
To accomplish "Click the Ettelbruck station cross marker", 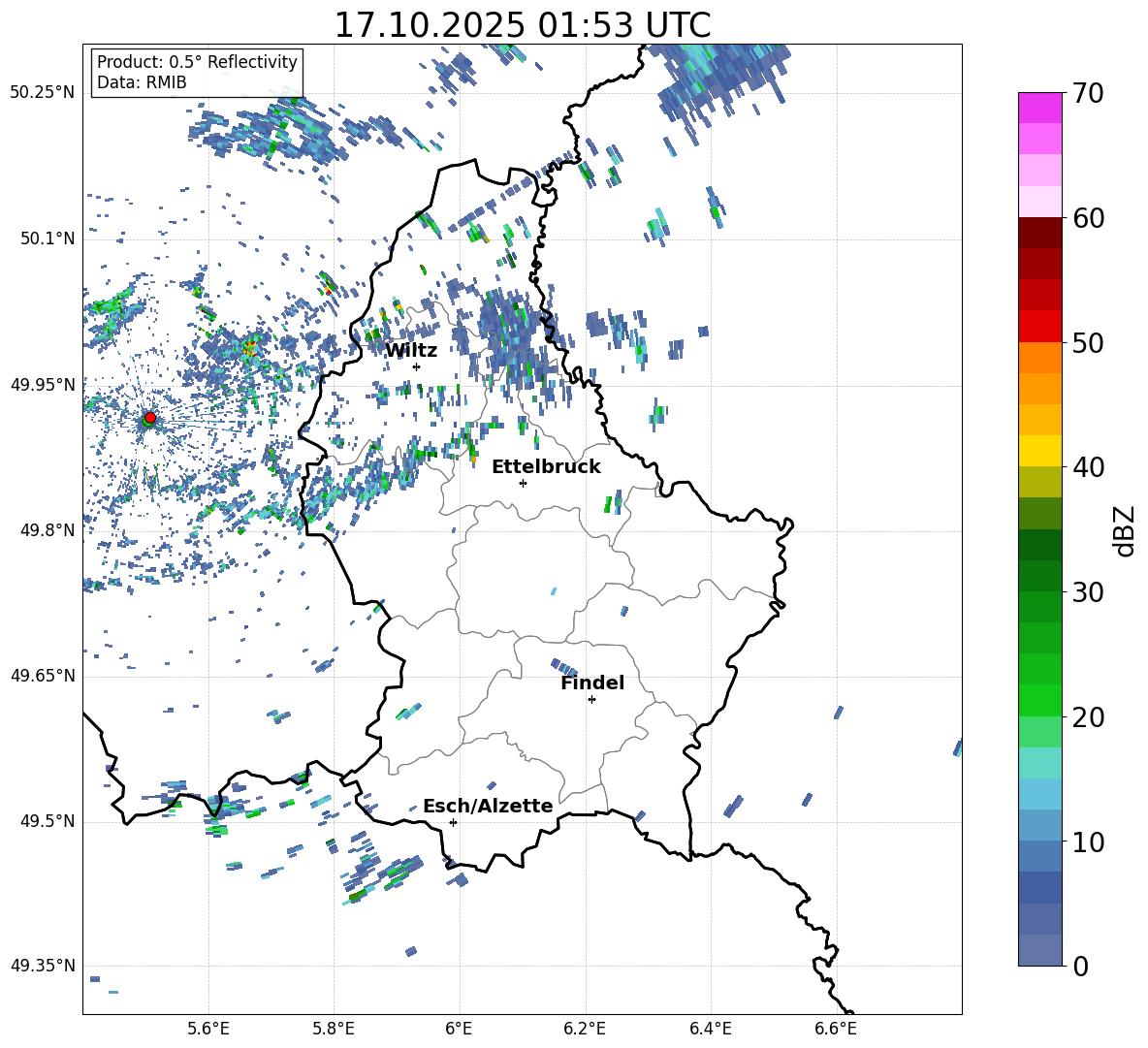I will (523, 483).
